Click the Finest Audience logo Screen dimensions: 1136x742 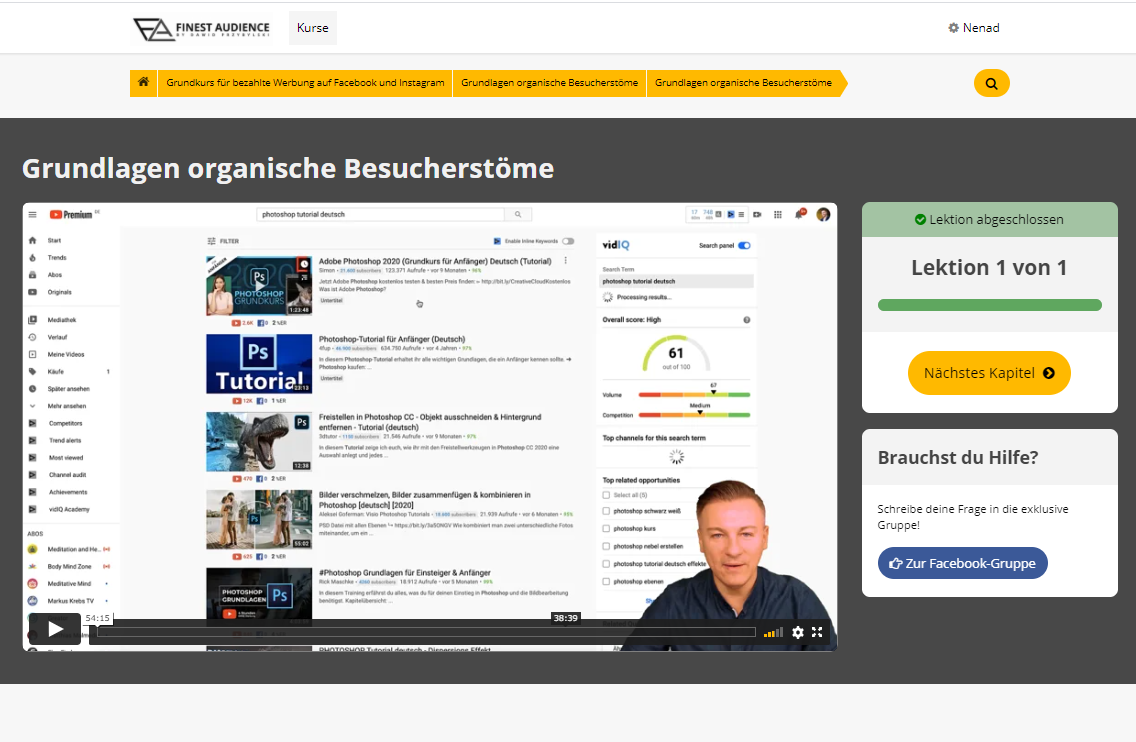[x=201, y=28]
